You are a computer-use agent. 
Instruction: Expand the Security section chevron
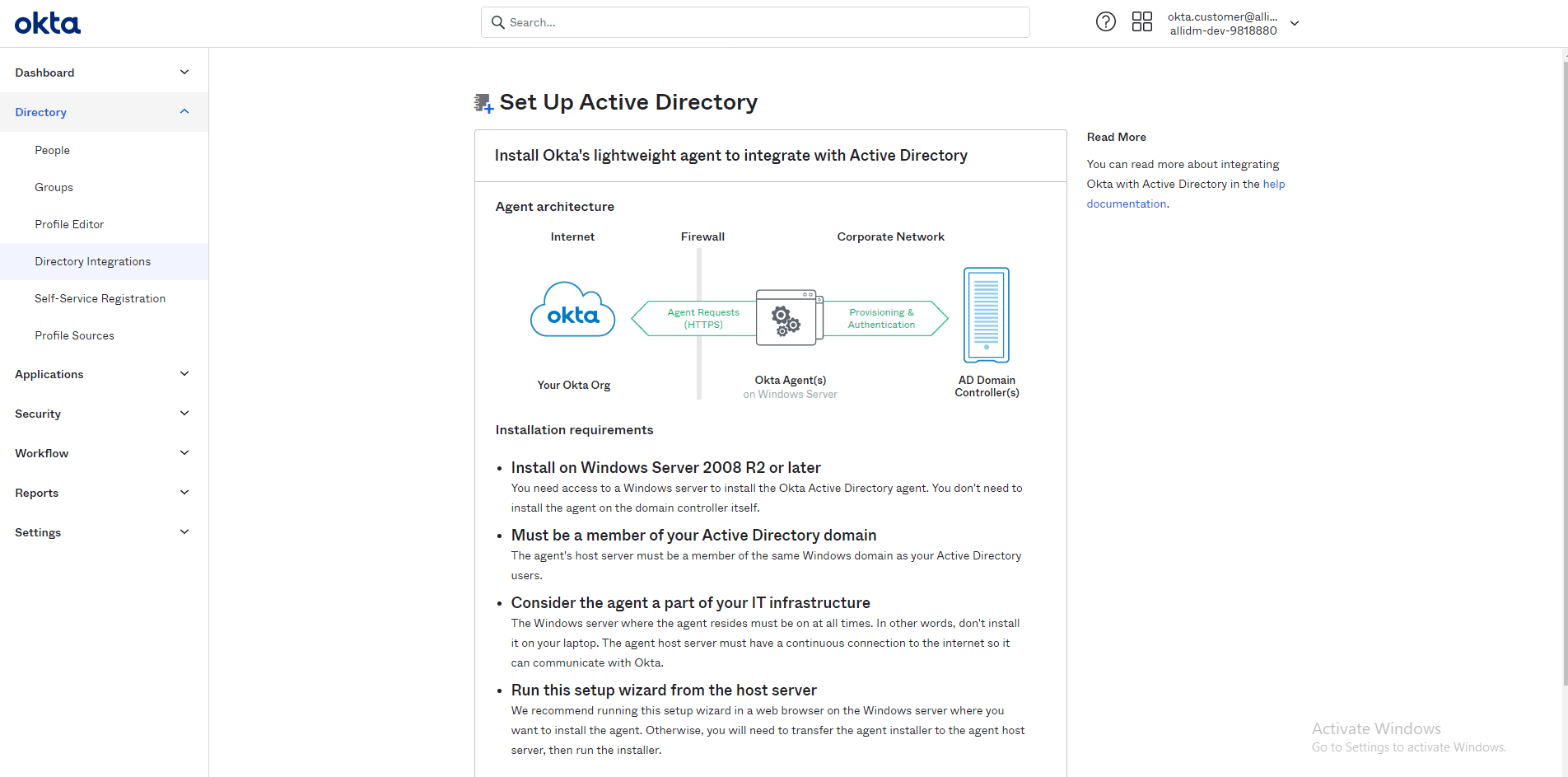coord(184,414)
